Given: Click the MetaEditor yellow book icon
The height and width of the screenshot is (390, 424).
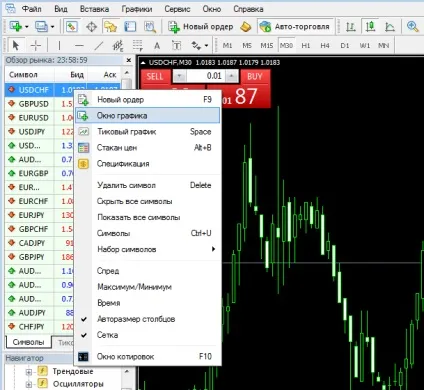Looking at the screenshot, I should (x=246, y=27).
